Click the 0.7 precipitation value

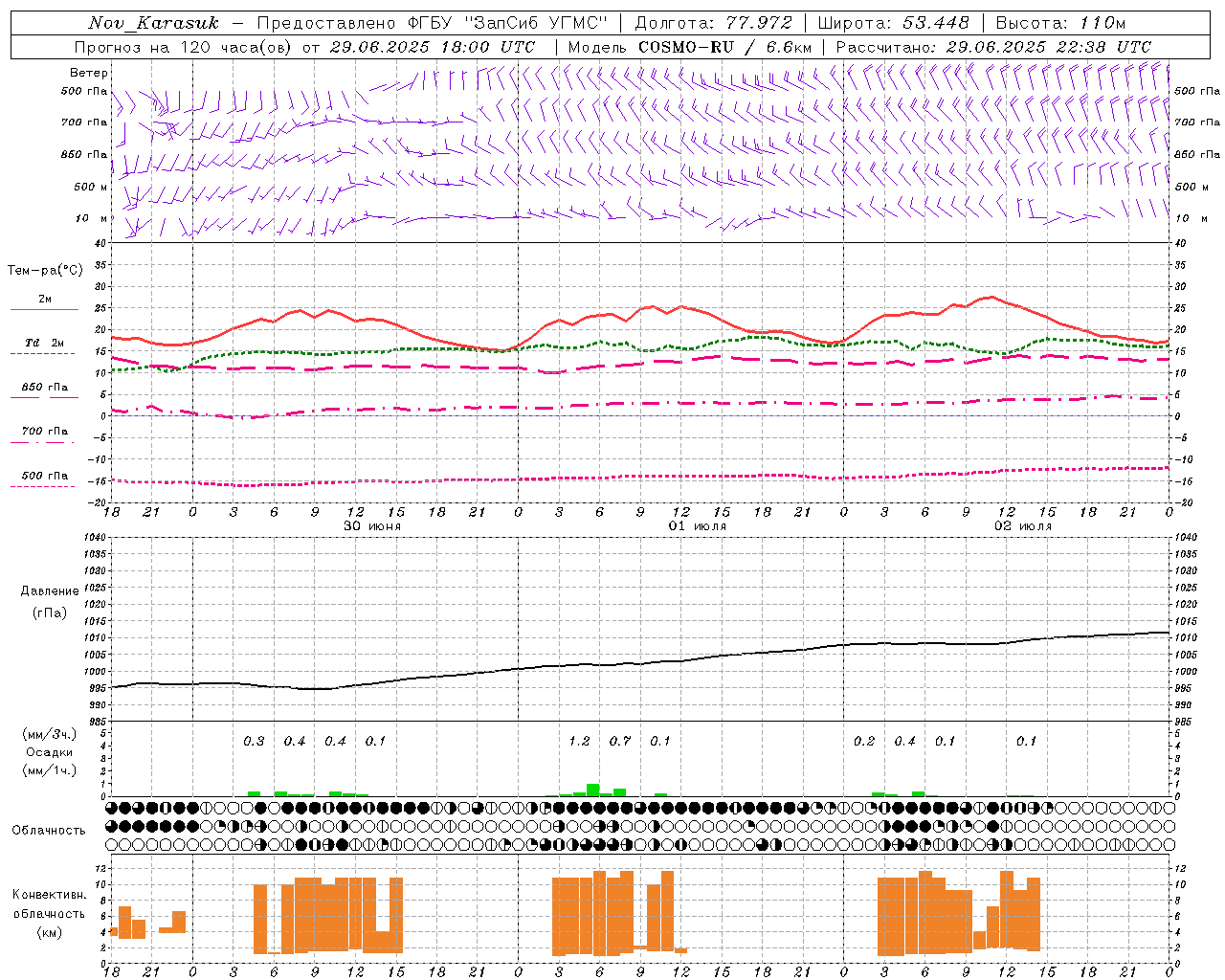[x=620, y=742]
